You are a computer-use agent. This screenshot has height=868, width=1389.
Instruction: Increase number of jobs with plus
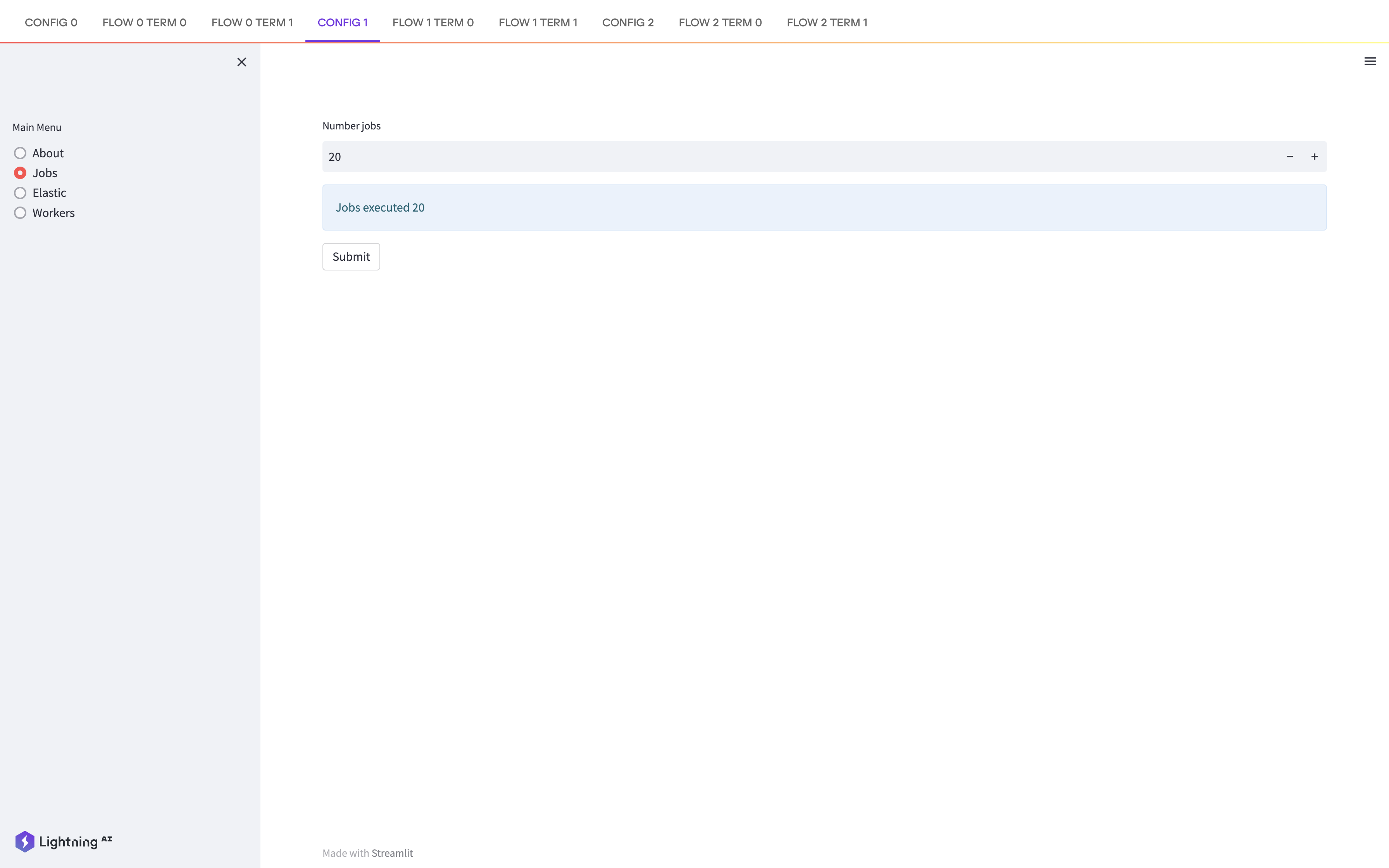[x=1314, y=157]
